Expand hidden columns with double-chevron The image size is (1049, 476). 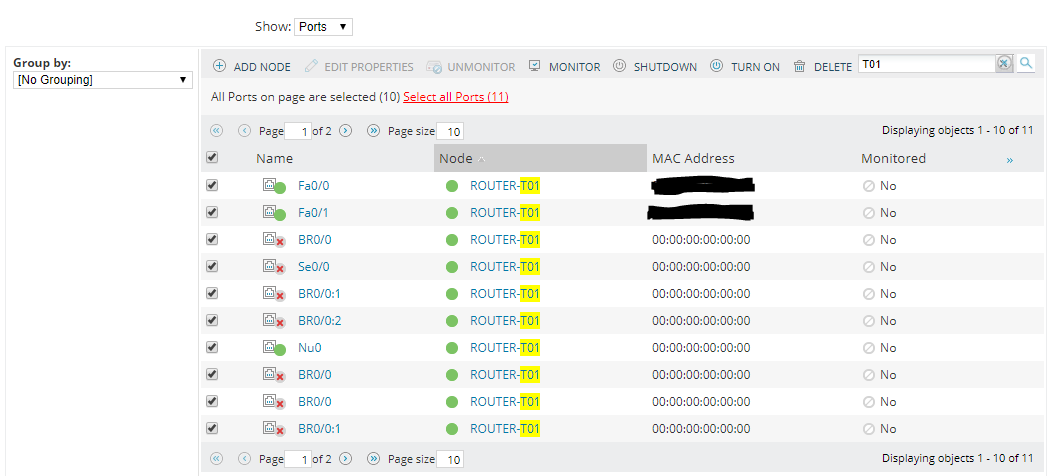click(x=1010, y=160)
